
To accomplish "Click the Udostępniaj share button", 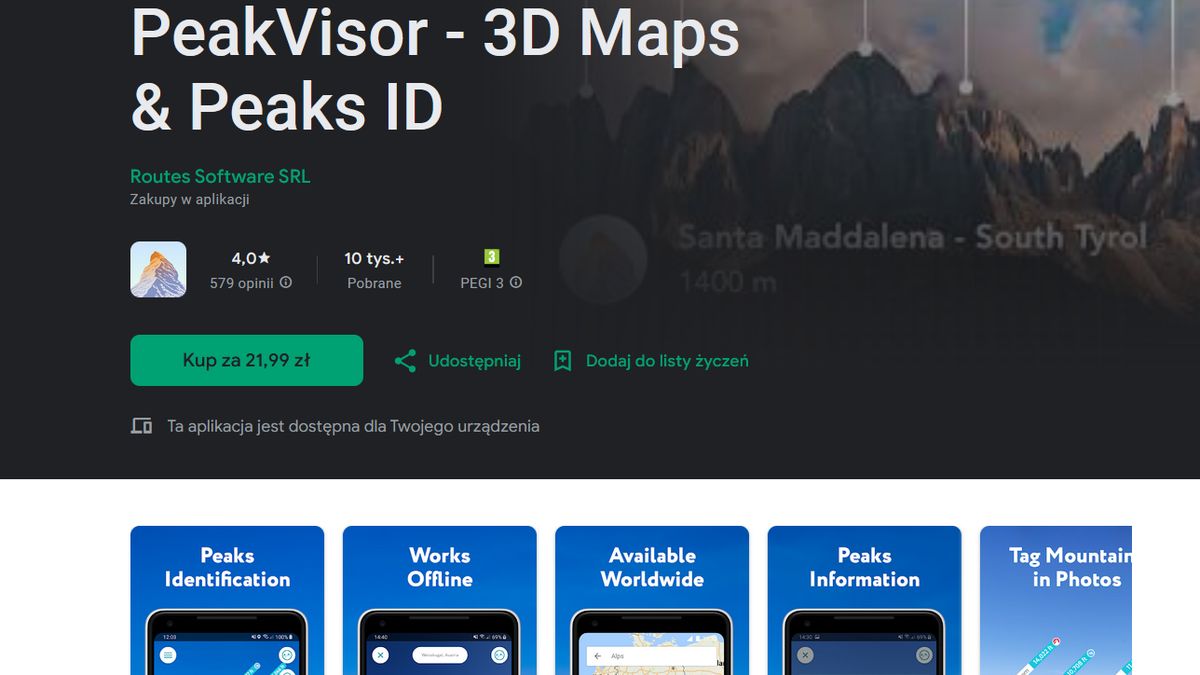I will point(458,361).
